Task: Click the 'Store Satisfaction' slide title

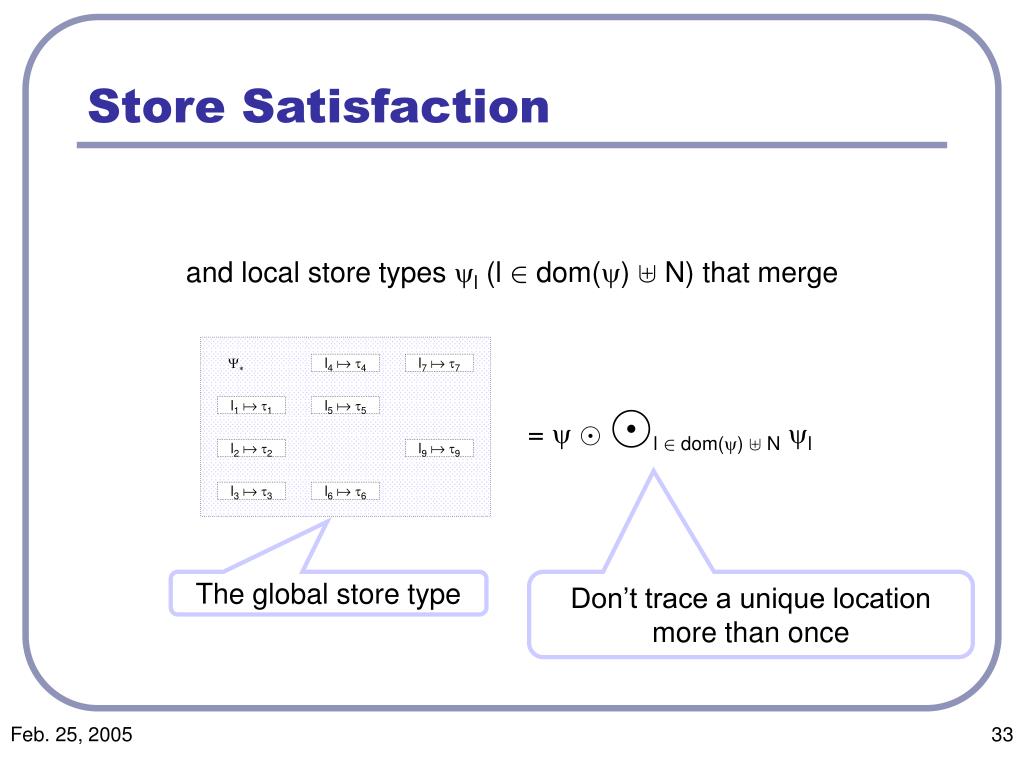Action: 318,106
